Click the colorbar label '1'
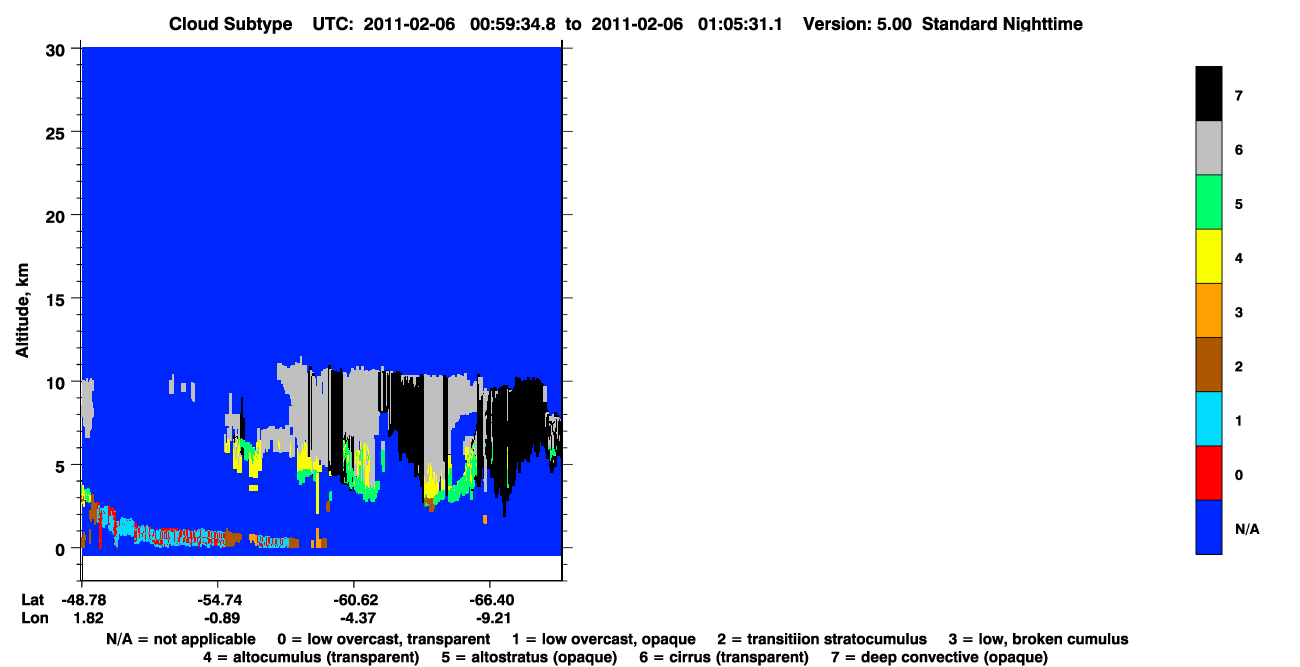This screenshot has width=1300, height=667. click(1239, 420)
